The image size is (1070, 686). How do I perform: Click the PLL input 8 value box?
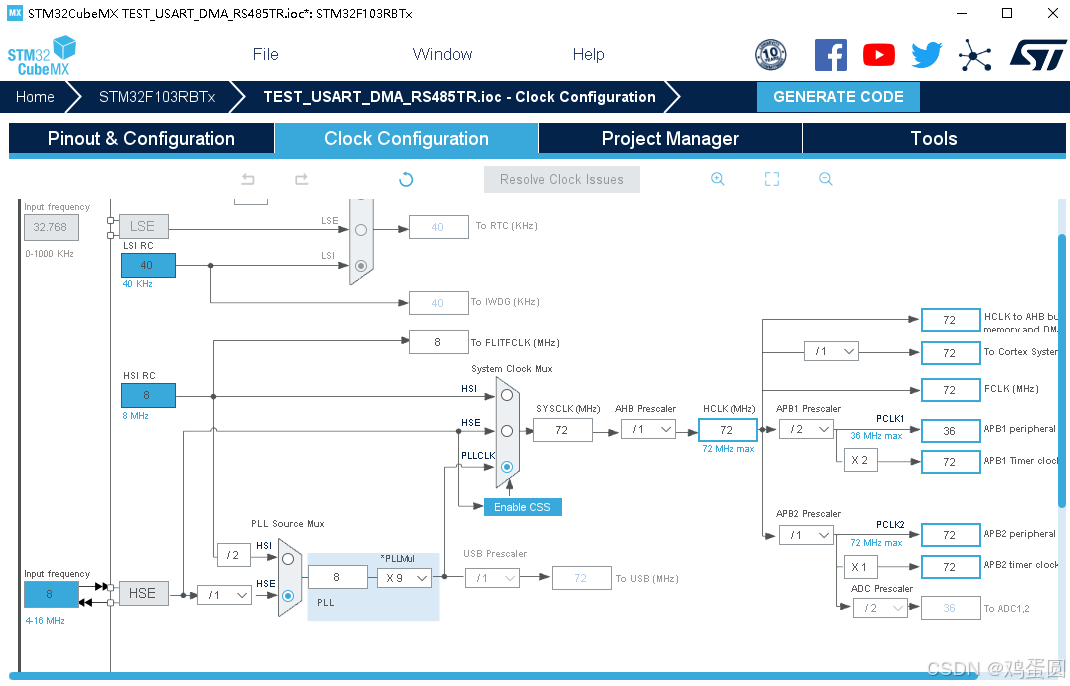tap(337, 577)
